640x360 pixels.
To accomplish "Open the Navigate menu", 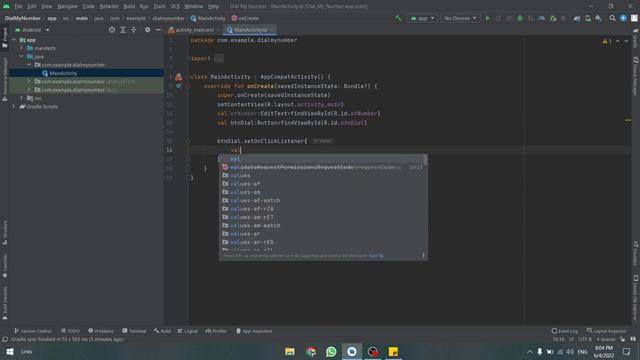I will click(67, 6).
